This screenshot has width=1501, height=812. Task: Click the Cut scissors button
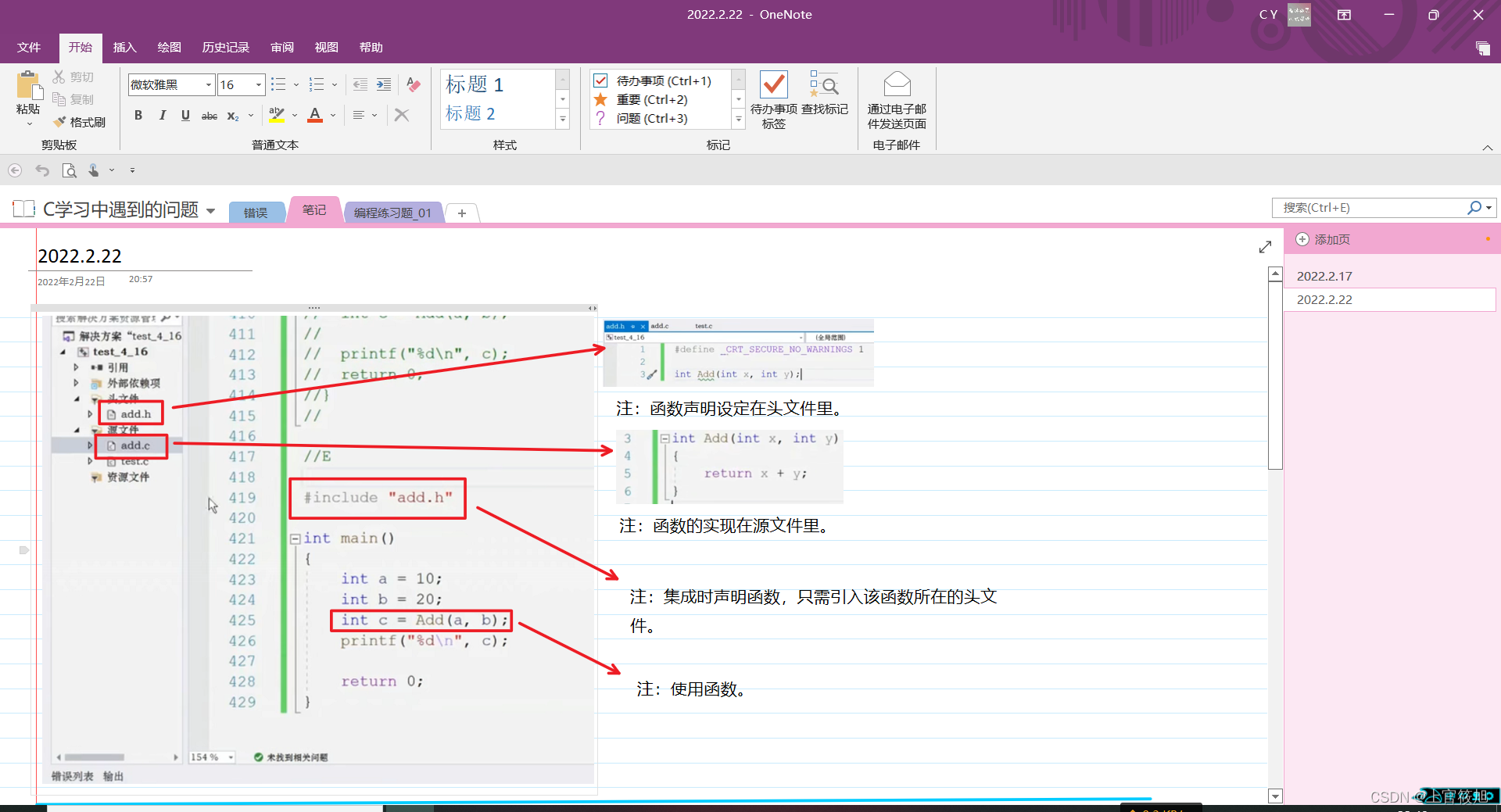pyautogui.click(x=73, y=77)
